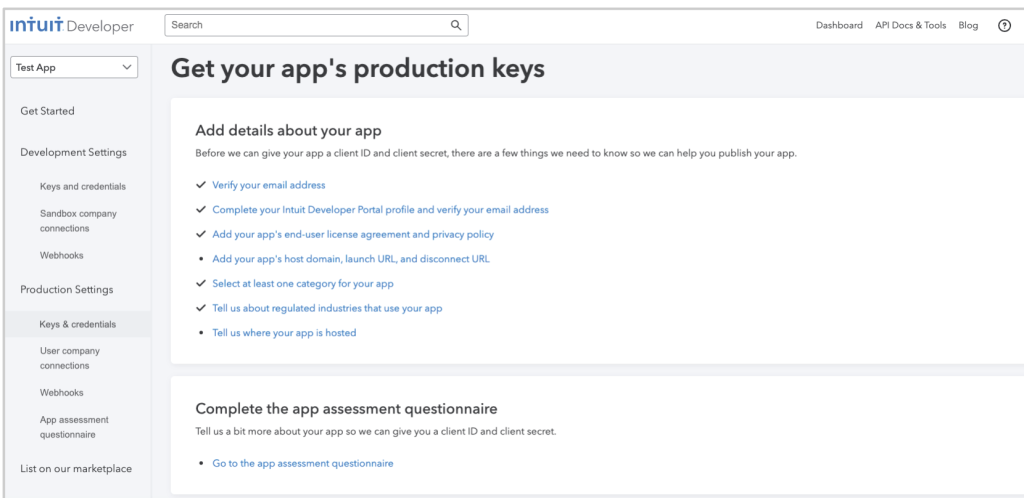Click the Intuit Developer logo

[x=72, y=25]
